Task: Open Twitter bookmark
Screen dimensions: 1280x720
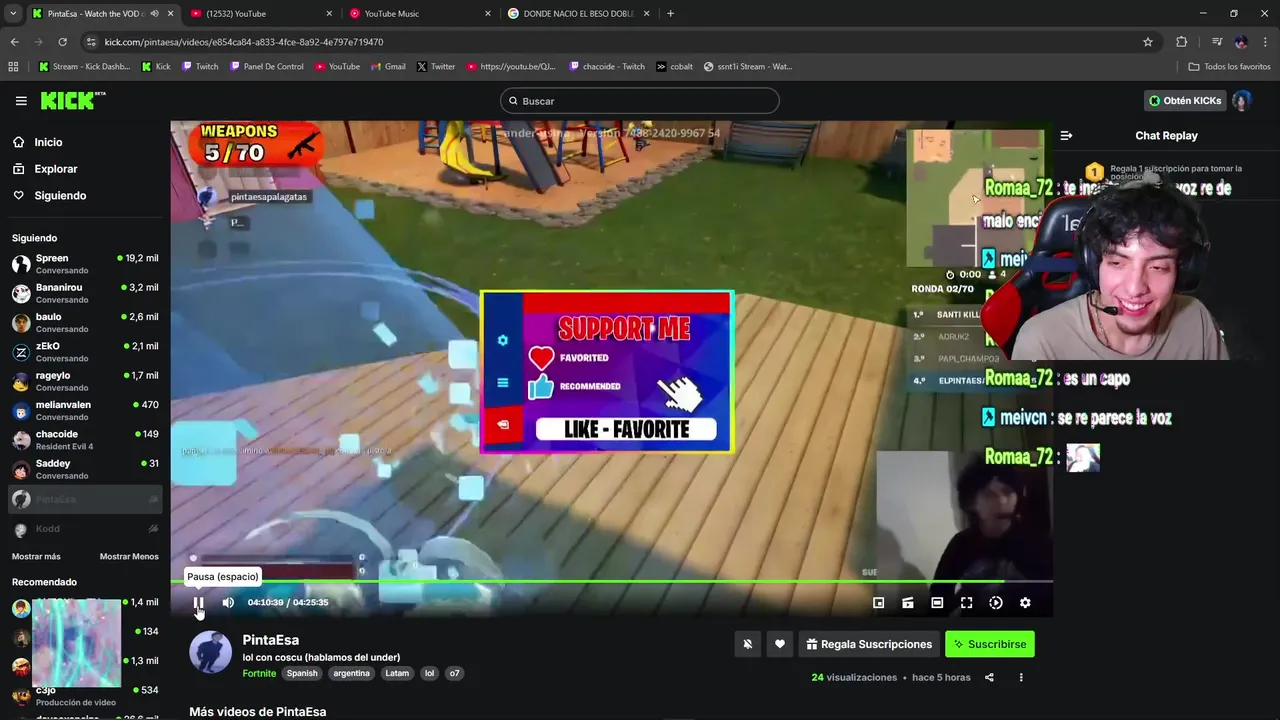Action: tap(436, 67)
